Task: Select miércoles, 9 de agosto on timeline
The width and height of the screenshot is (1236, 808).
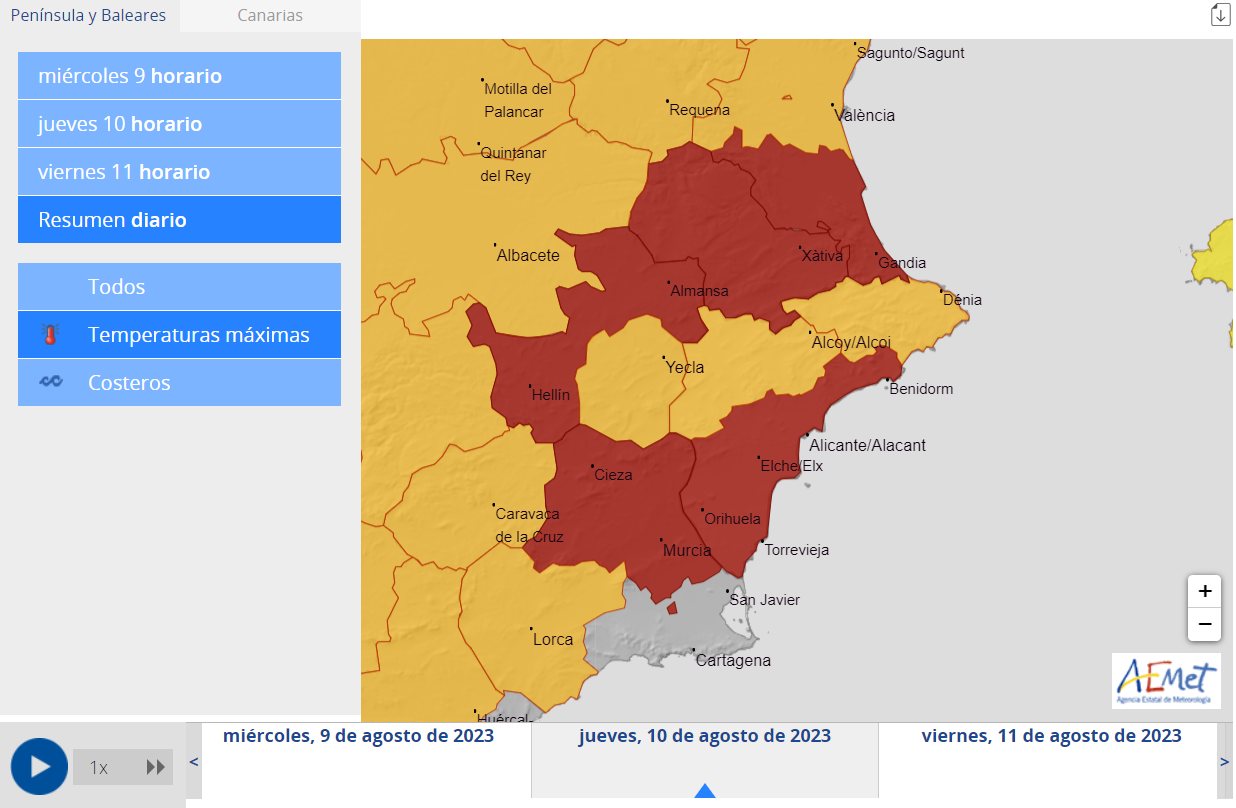Action: [359, 737]
